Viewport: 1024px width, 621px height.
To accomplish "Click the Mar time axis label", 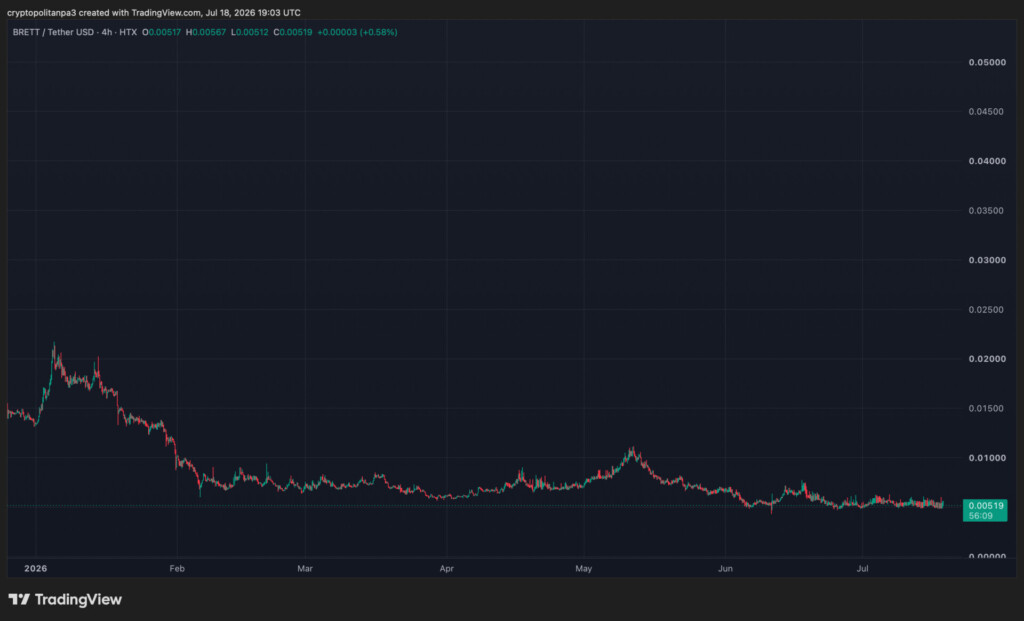I will point(305,569).
